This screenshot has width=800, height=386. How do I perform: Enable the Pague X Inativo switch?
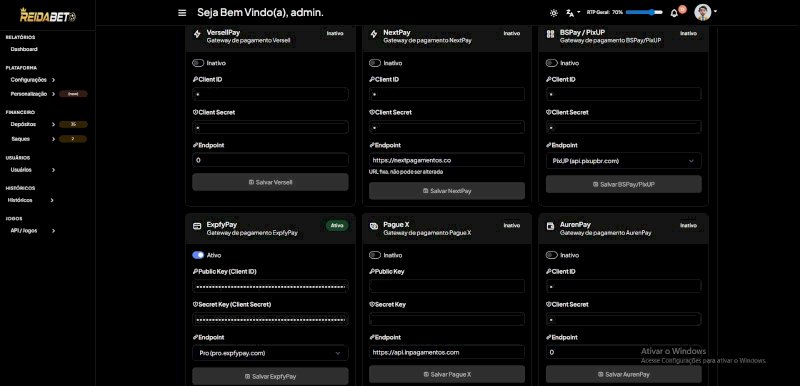pyautogui.click(x=375, y=255)
